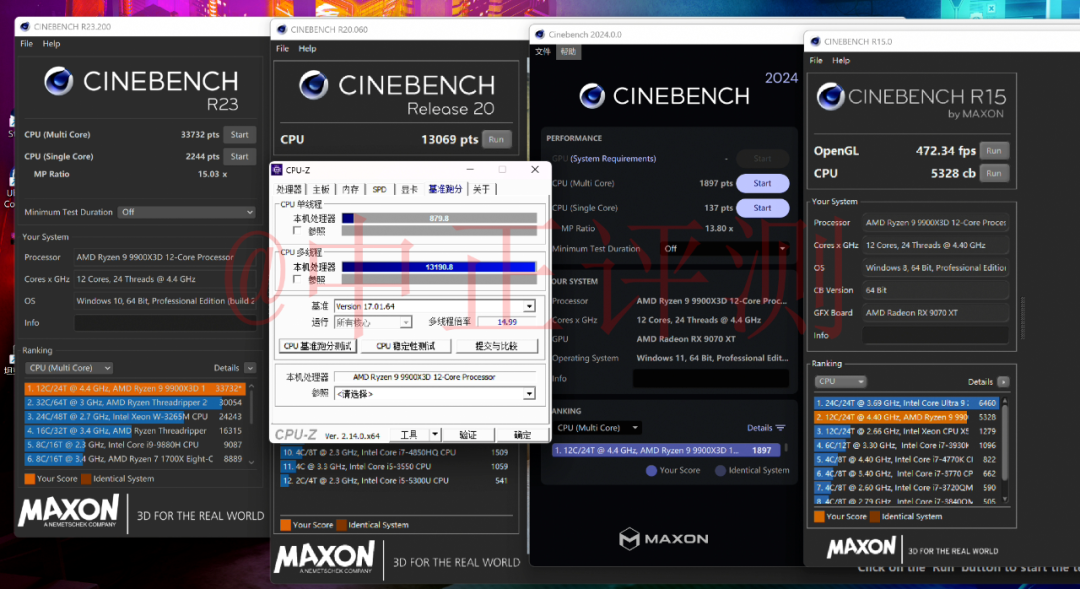Open the Help menu in Cinebench R15
This screenshot has height=589, width=1080.
(841, 61)
